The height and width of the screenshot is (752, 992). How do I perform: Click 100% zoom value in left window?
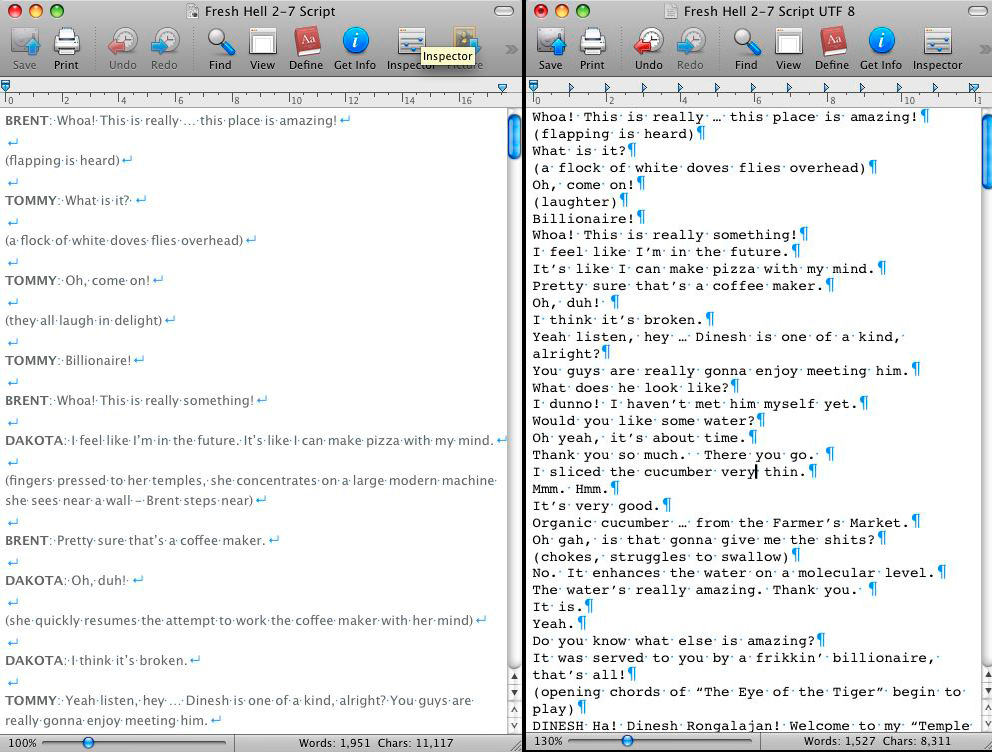click(22, 743)
